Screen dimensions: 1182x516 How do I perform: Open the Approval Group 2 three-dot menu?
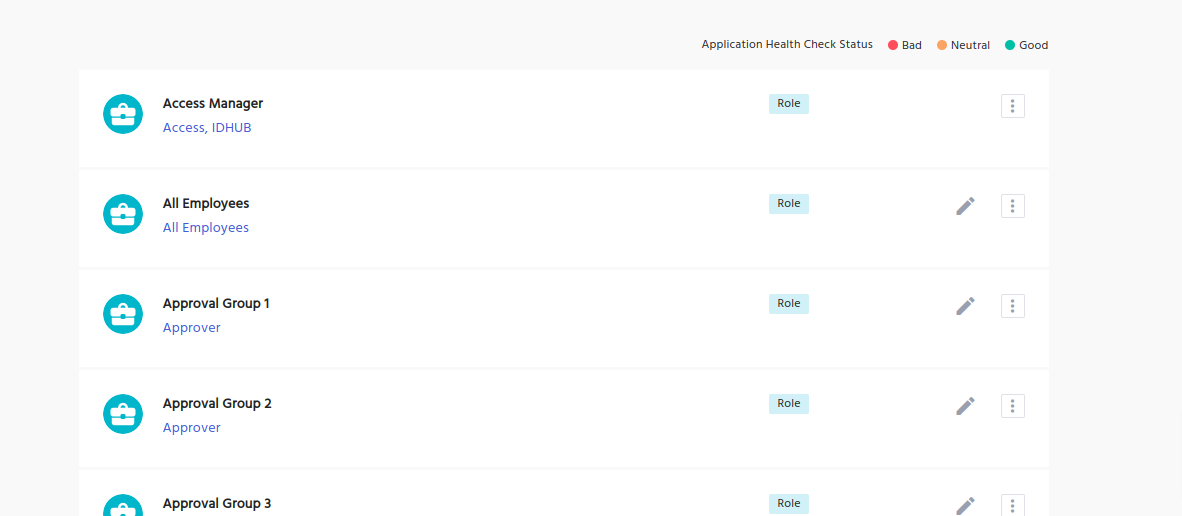[x=1012, y=406]
